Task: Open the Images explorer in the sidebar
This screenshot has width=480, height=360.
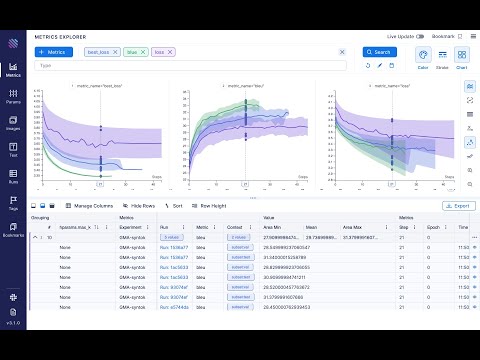Action: coord(13,123)
